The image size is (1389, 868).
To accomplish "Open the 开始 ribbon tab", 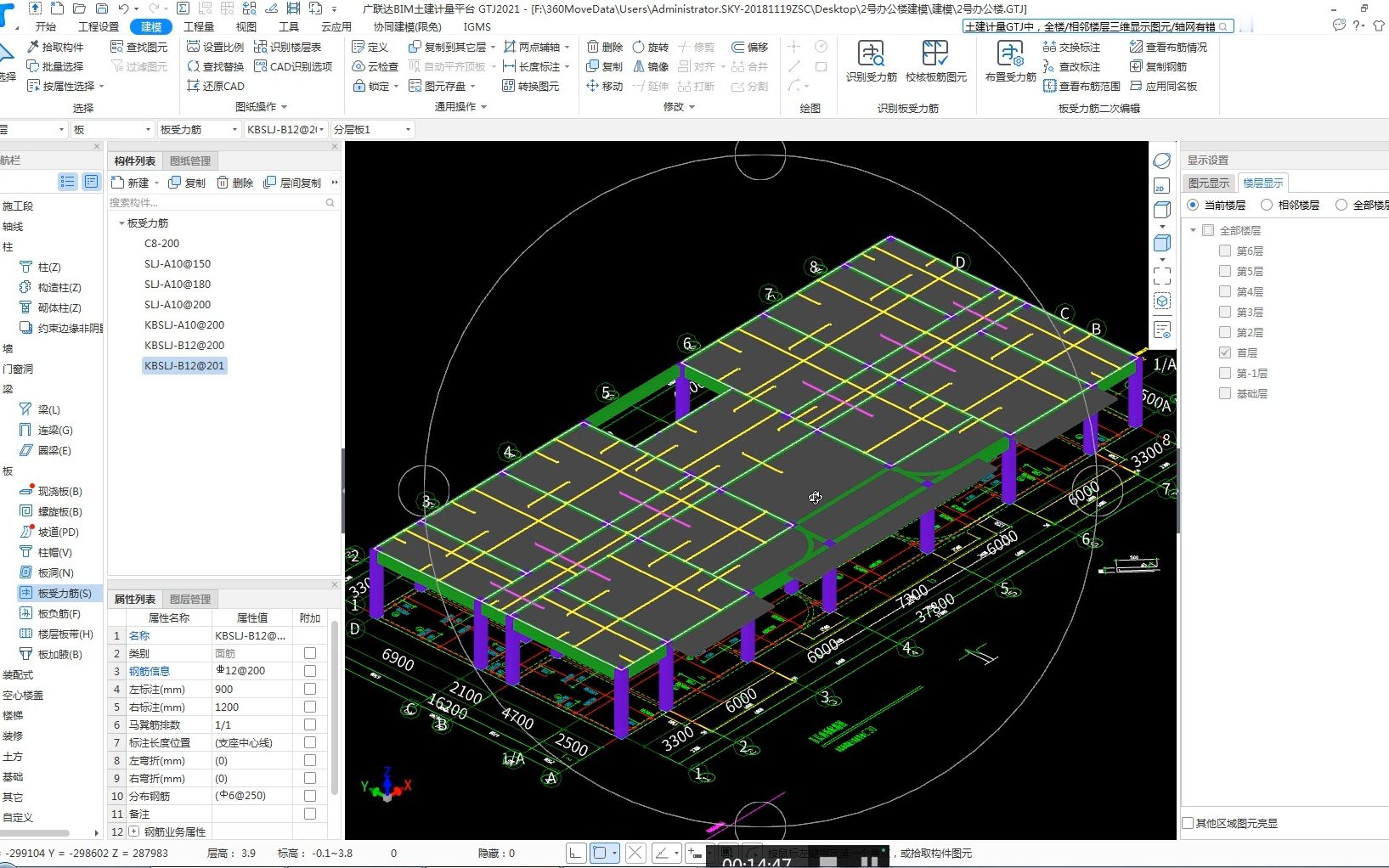I will (46, 26).
